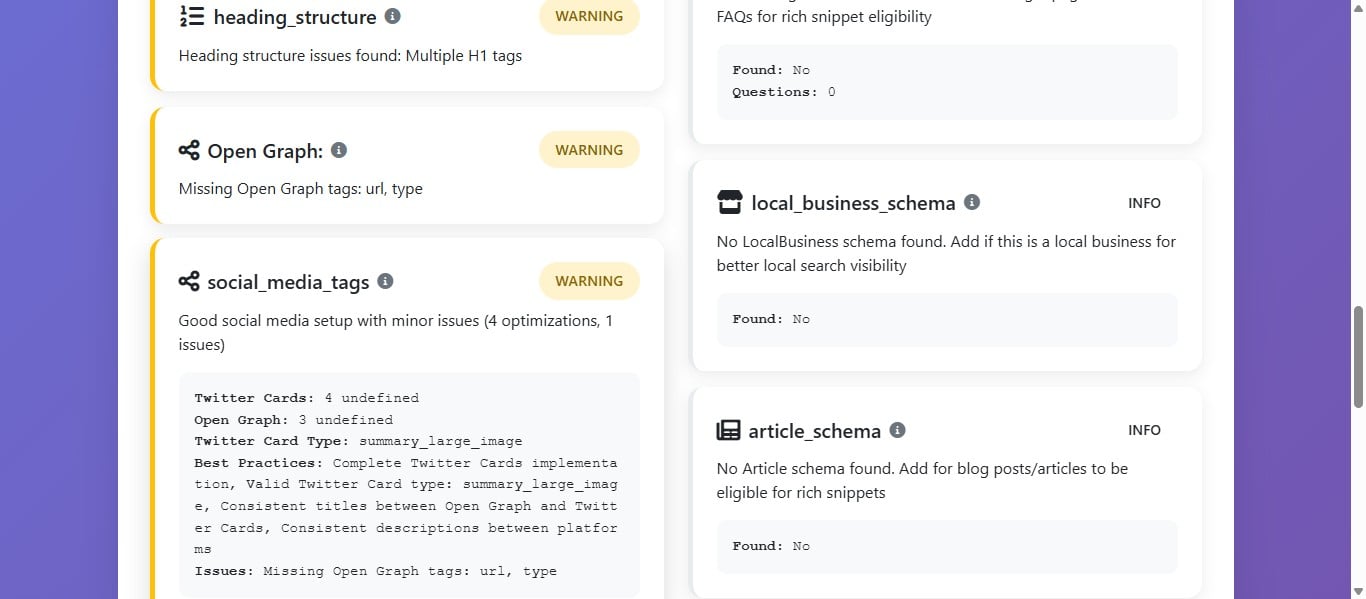Open the heading_structure info tooltip icon
This screenshot has height=599, width=1366.
click(x=392, y=15)
